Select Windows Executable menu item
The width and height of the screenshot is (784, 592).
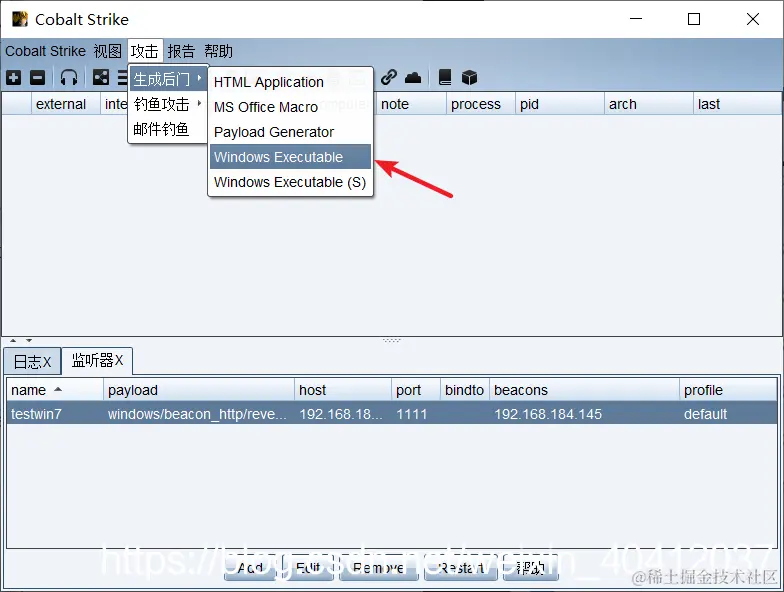[x=290, y=157]
